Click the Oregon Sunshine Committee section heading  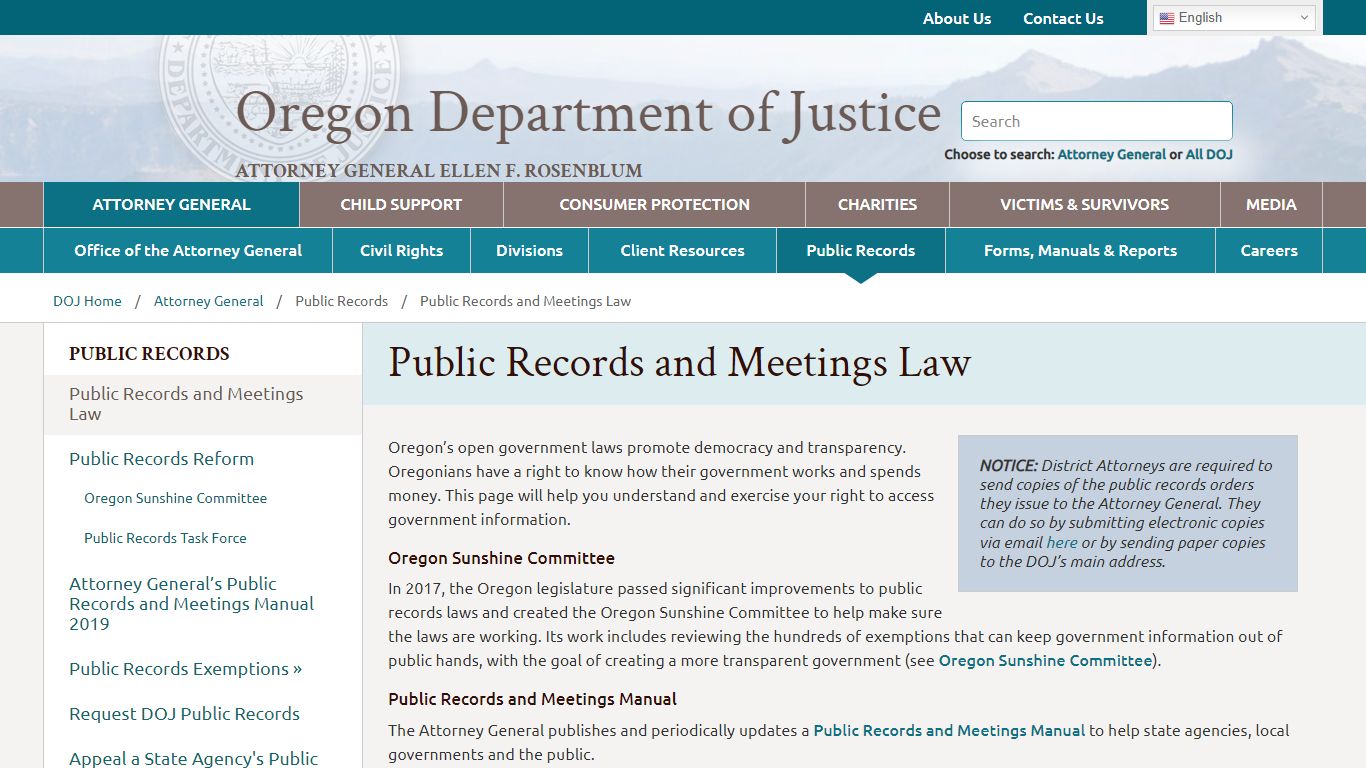tap(501, 558)
